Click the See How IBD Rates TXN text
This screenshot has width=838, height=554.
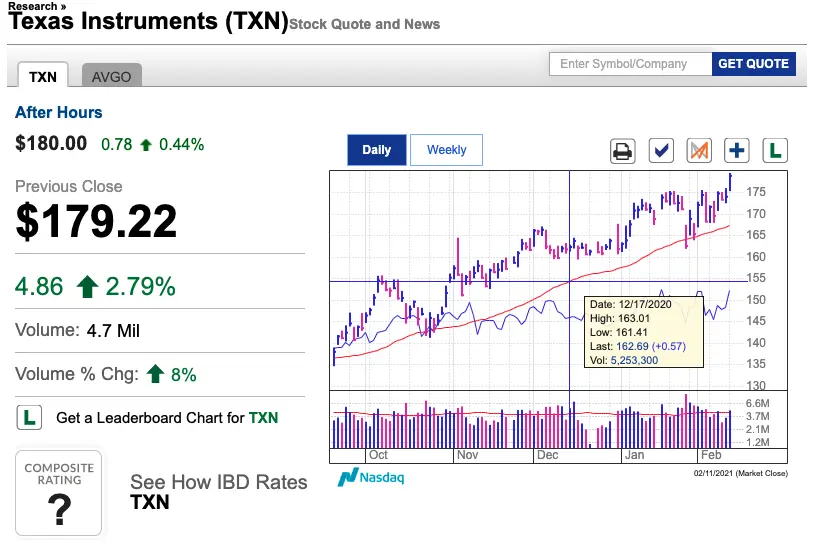pyautogui.click(x=219, y=491)
